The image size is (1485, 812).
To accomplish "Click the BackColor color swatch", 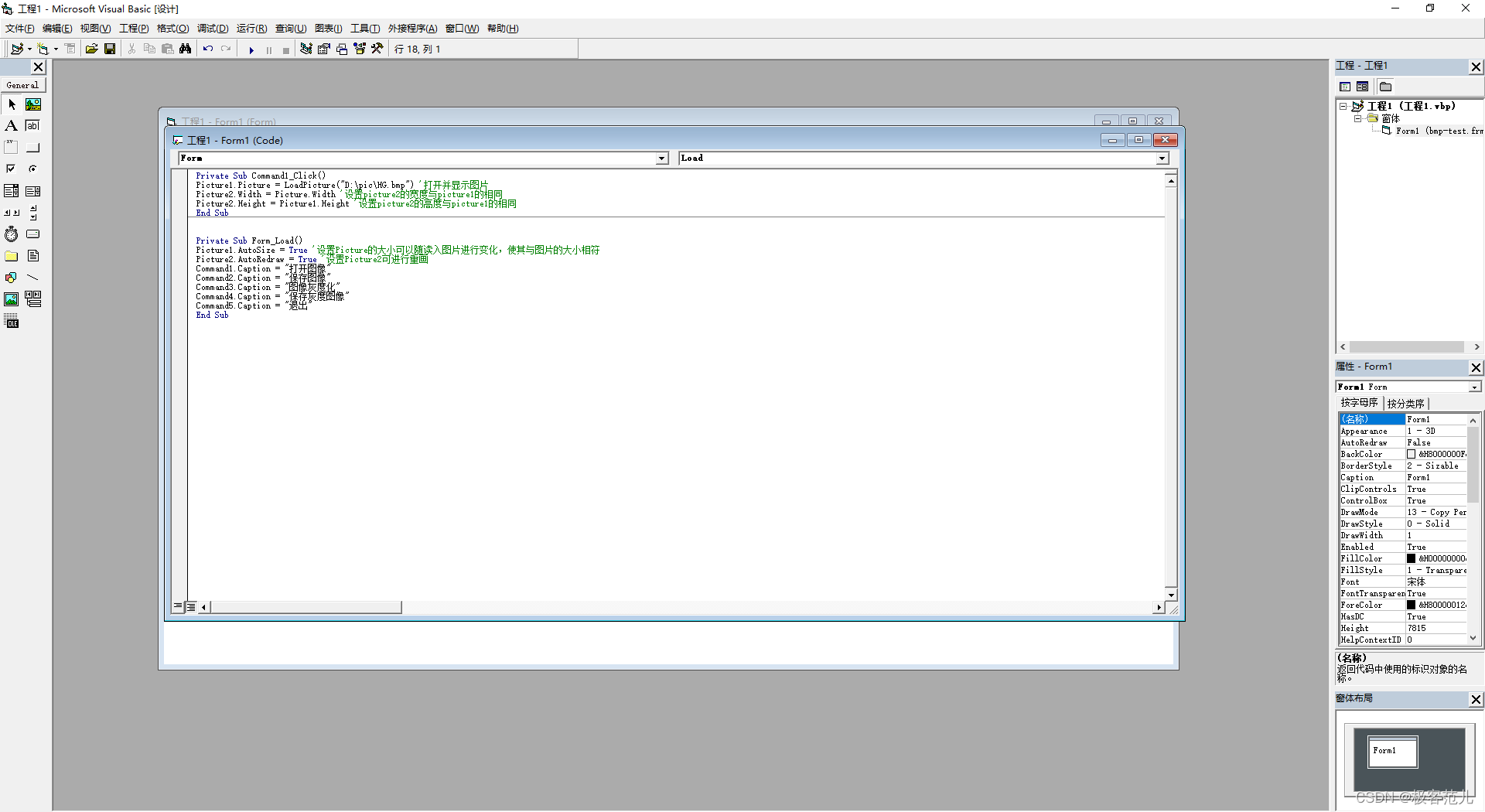I will (x=1411, y=454).
